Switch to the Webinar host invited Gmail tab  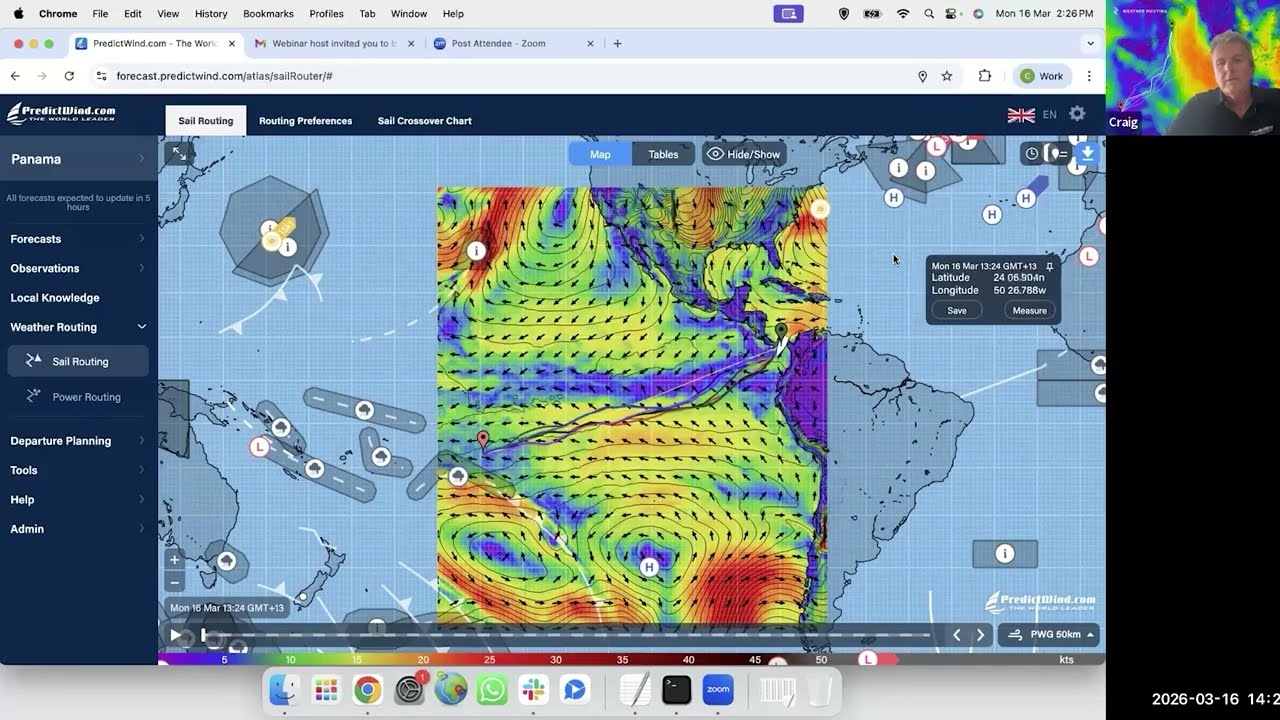pyautogui.click(x=334, y=43)
